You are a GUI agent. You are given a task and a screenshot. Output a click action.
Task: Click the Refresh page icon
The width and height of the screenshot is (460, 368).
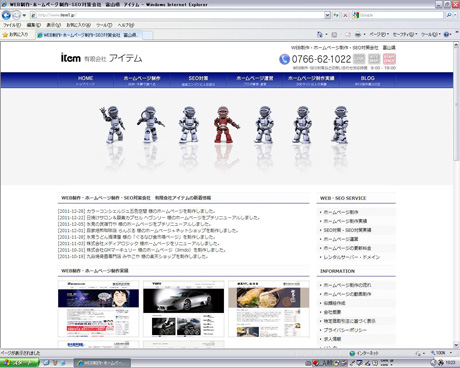coord(336,15)
